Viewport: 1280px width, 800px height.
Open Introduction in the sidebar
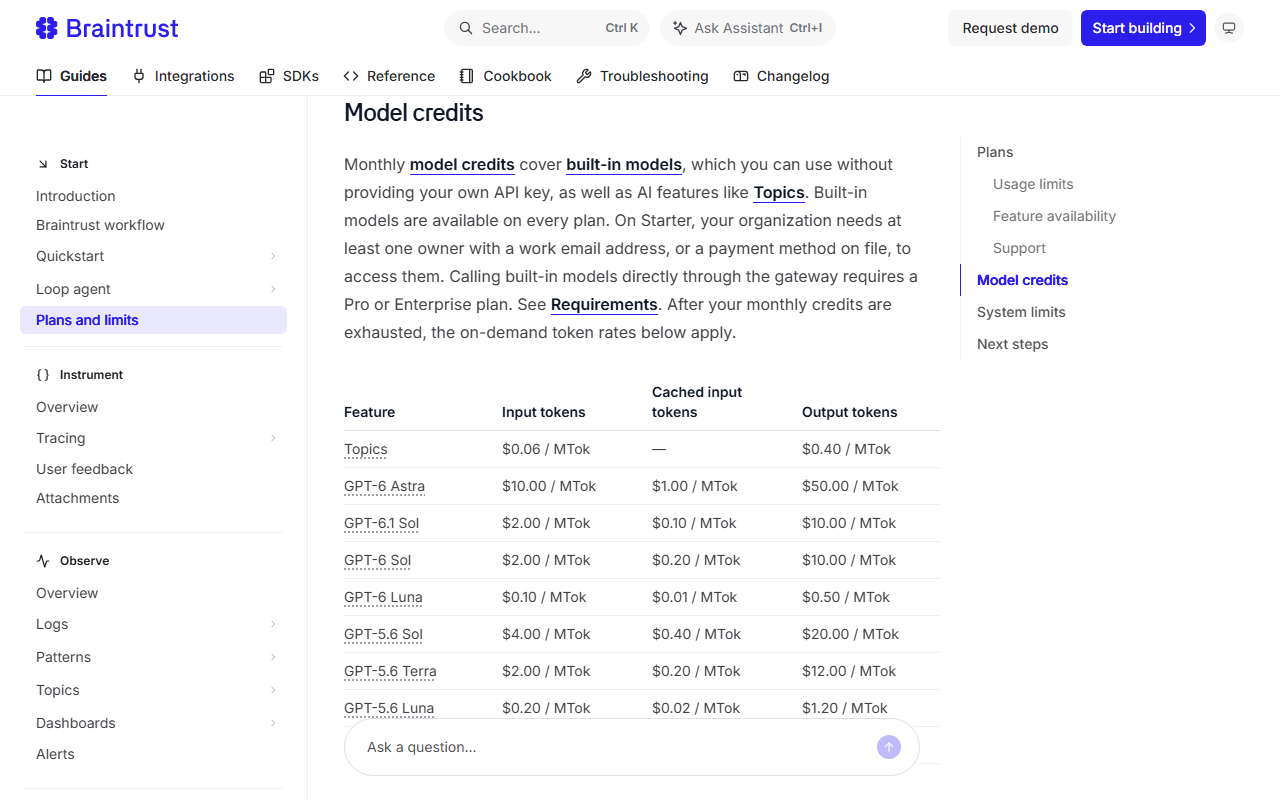76,196
